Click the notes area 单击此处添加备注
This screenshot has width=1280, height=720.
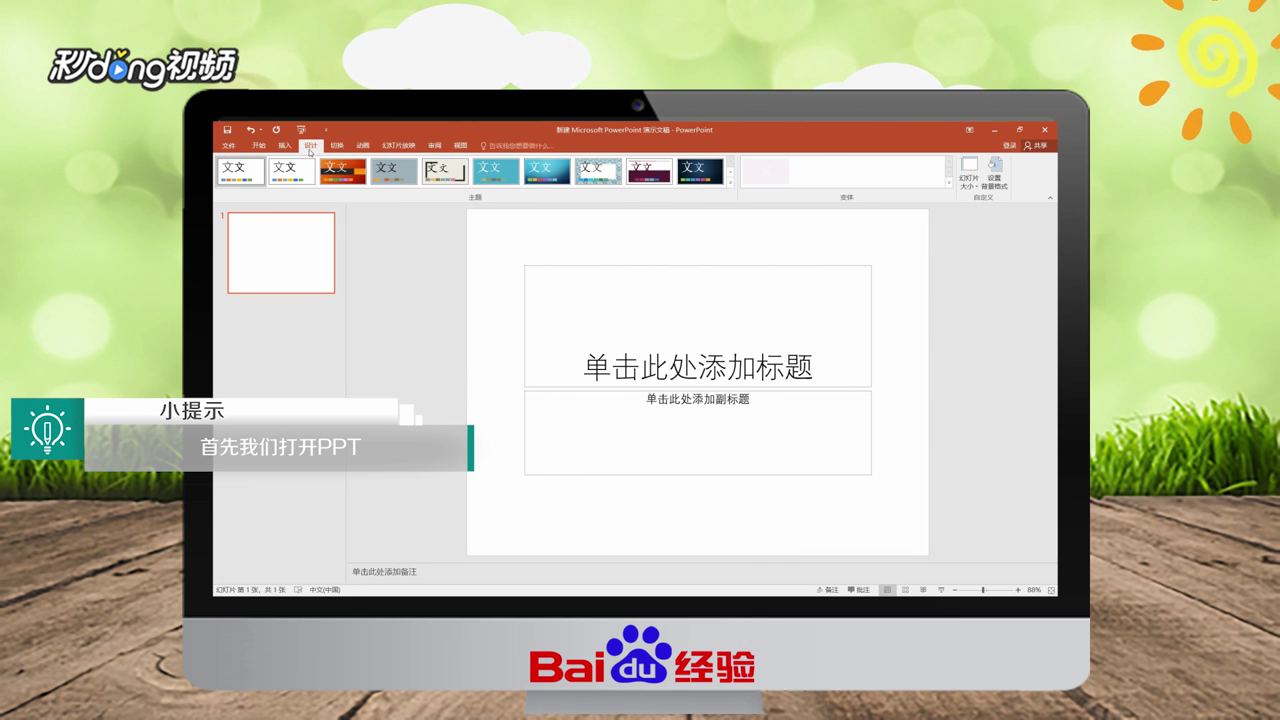pyautogui.click(x=384, y=572)
